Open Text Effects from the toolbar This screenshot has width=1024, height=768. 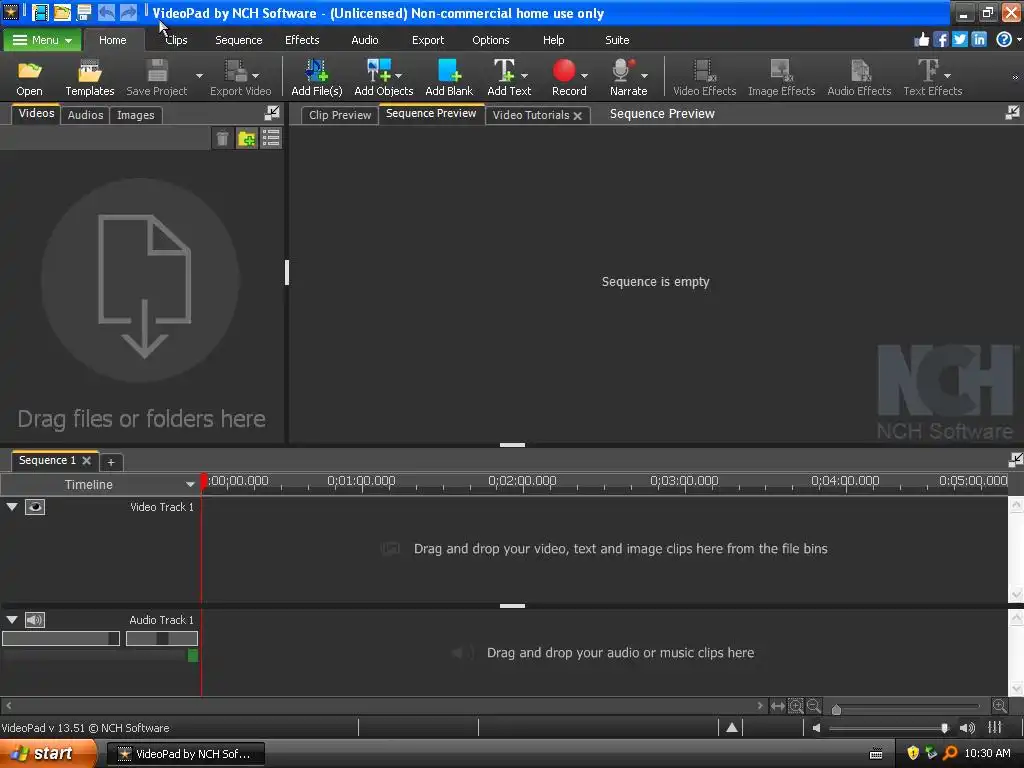pyautogui.click(x=928, y=70)
